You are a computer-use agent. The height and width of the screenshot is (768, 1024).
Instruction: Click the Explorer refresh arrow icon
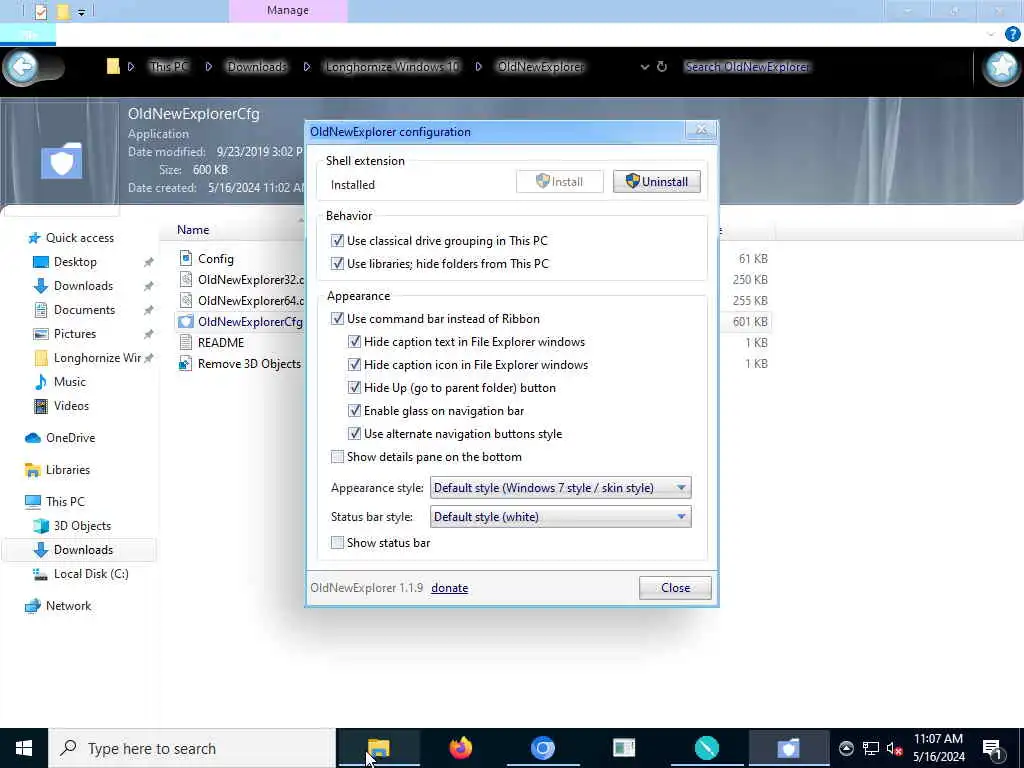[662, 67]
